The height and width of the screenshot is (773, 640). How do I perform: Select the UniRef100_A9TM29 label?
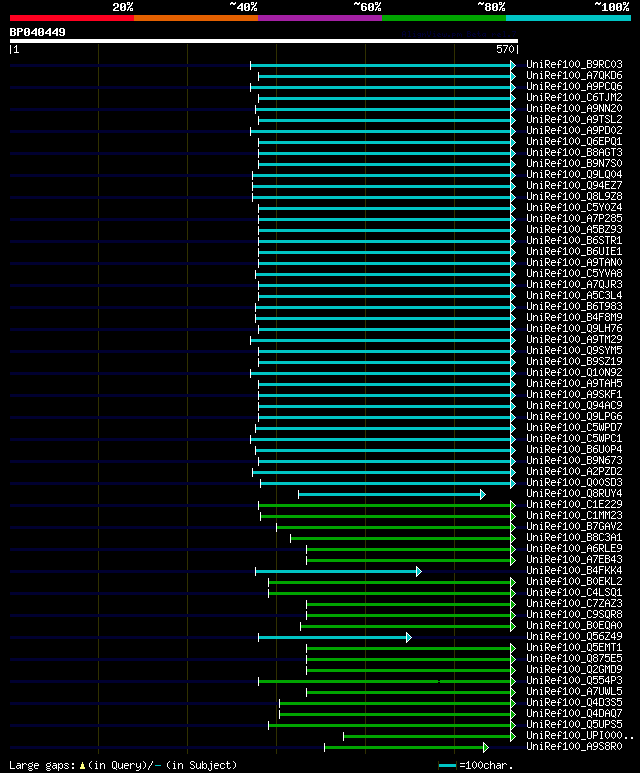click(574, 339)
